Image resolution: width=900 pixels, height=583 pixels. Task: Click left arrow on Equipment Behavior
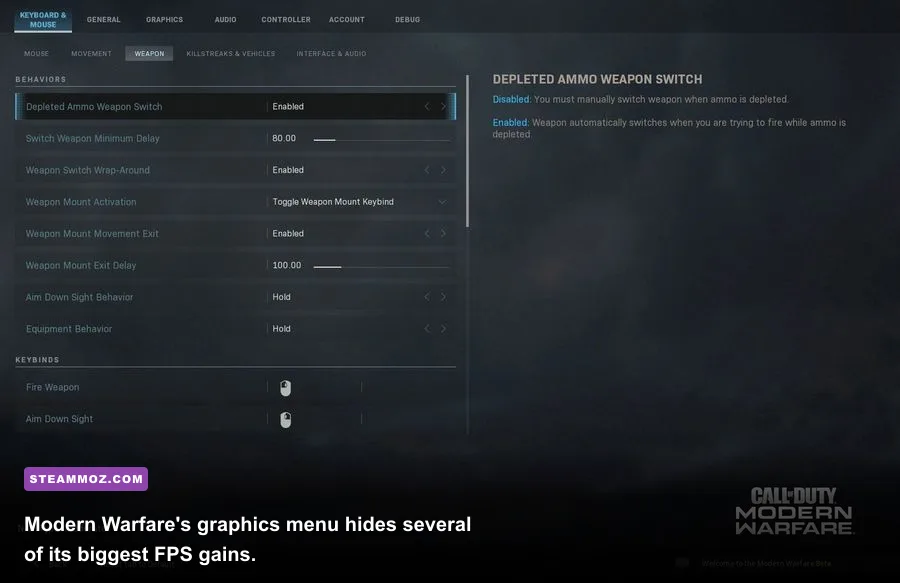coord(427,329)
